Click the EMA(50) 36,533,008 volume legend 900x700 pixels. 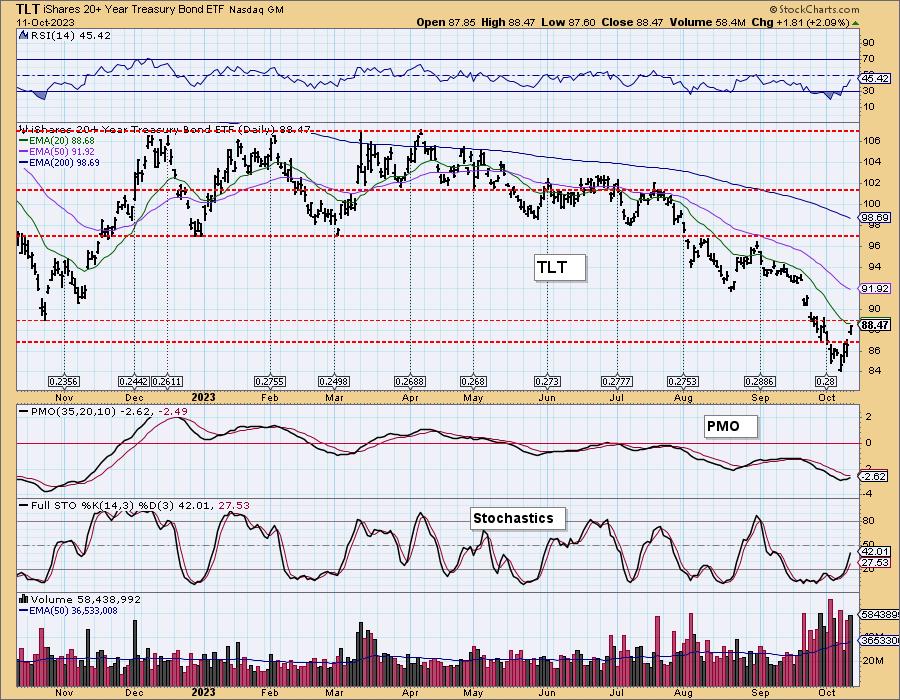tap(73, 610)
